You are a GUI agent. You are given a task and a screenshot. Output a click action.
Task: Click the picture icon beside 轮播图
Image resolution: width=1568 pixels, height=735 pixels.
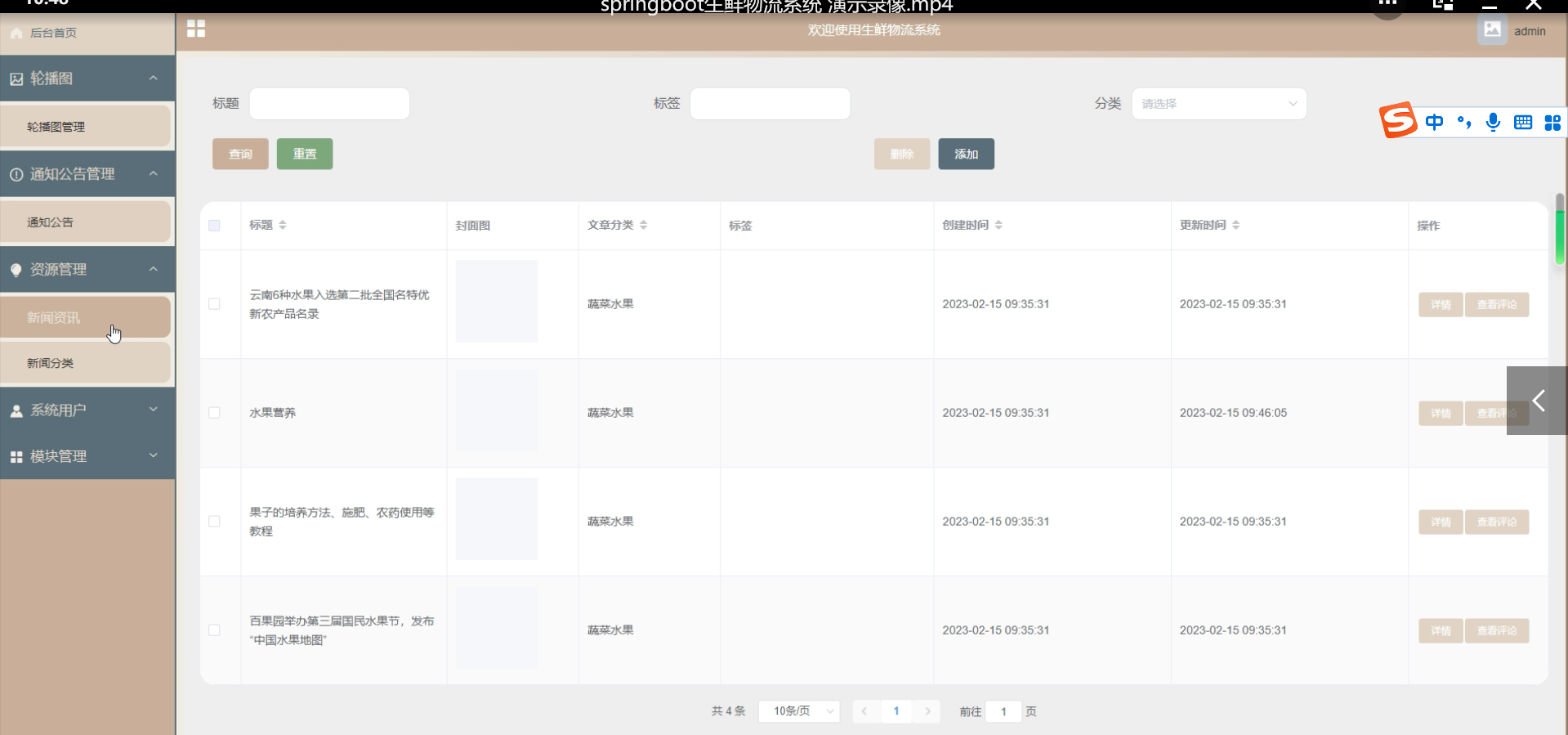[16, 79]
